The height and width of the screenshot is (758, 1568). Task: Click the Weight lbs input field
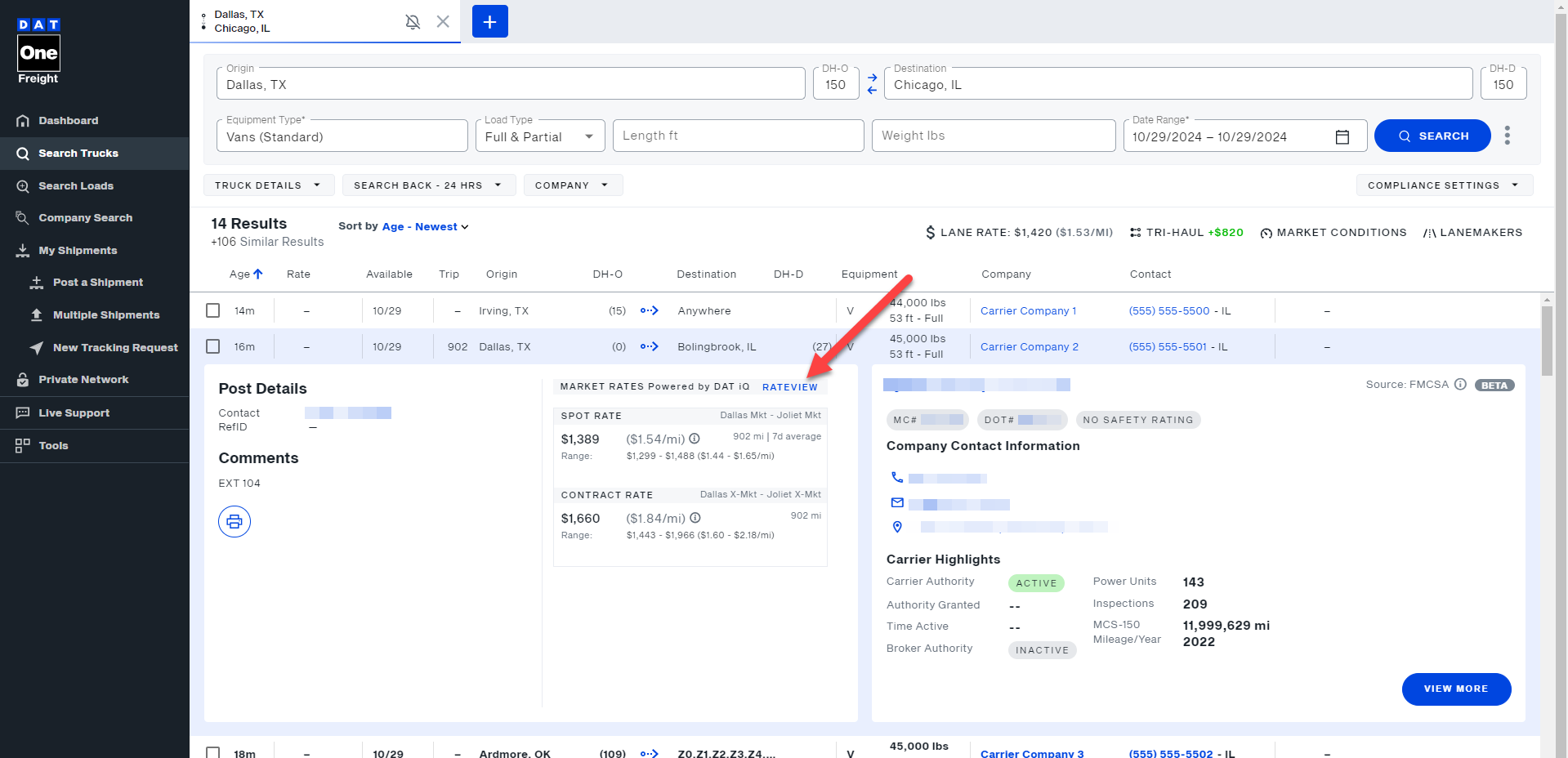click(x=993, y=136)
